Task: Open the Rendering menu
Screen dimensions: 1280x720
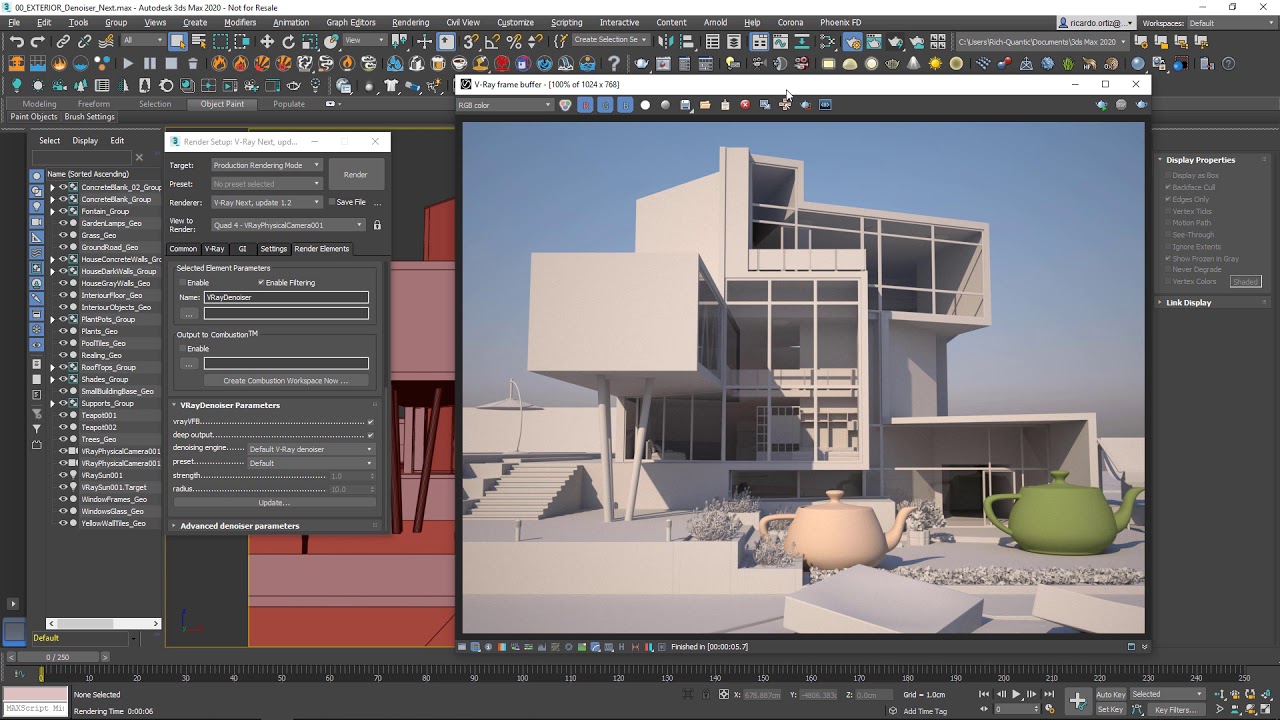Action: coord(410,22)
